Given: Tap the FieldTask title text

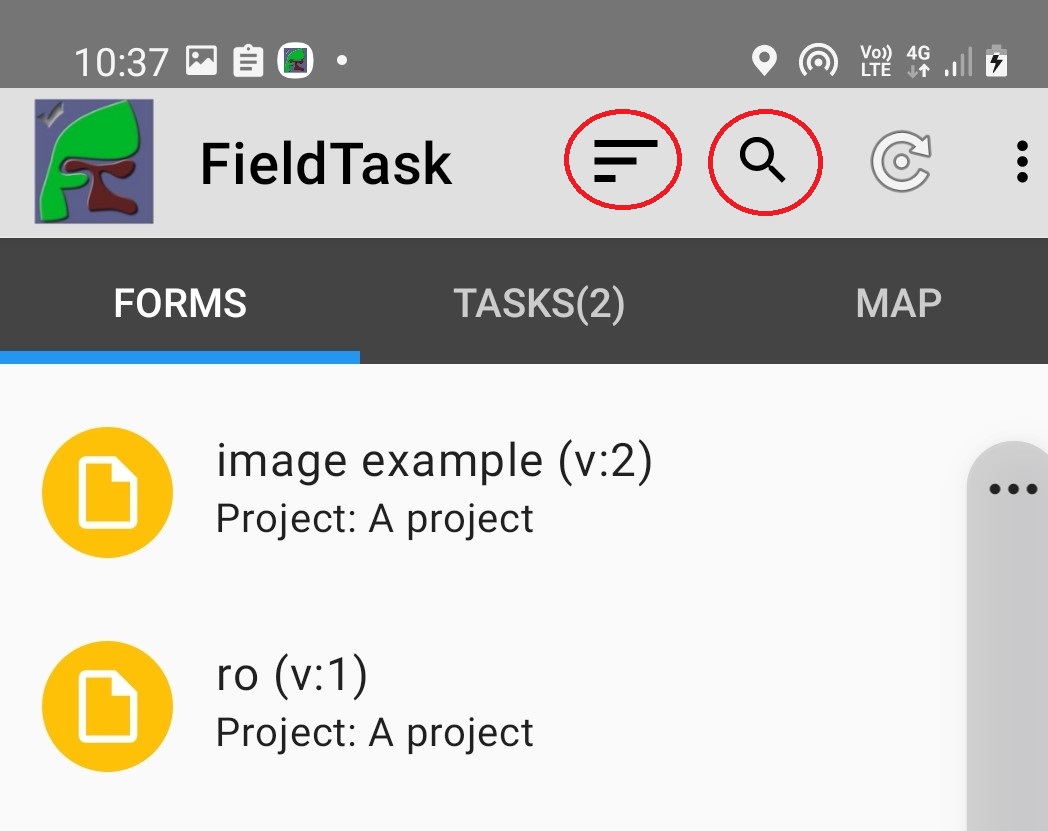Looking at the screenshot, I should click(x=326, y=163).
